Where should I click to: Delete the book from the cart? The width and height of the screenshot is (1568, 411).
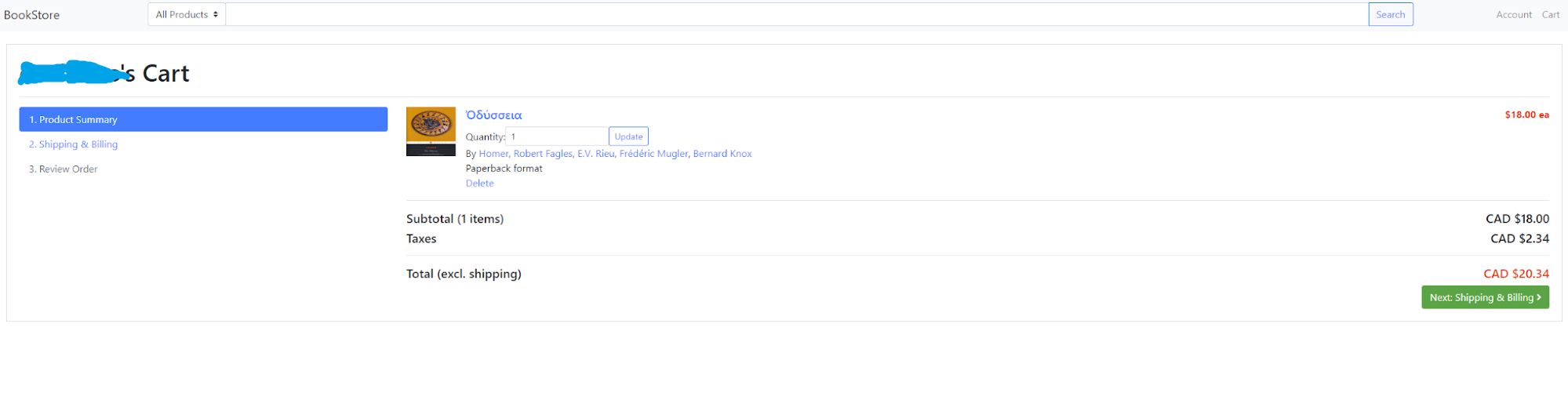point(479,184)
